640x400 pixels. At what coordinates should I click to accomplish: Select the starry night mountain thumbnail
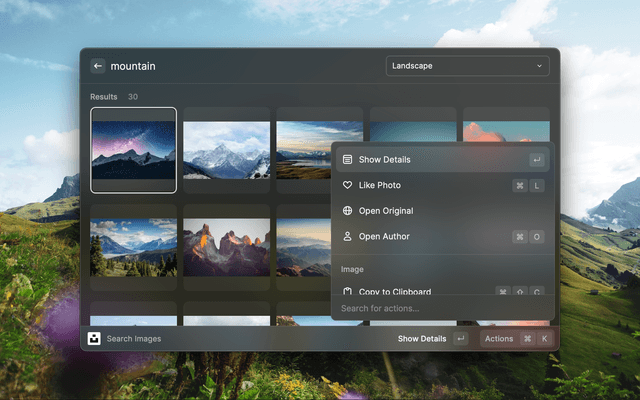[x=133, y=150]
